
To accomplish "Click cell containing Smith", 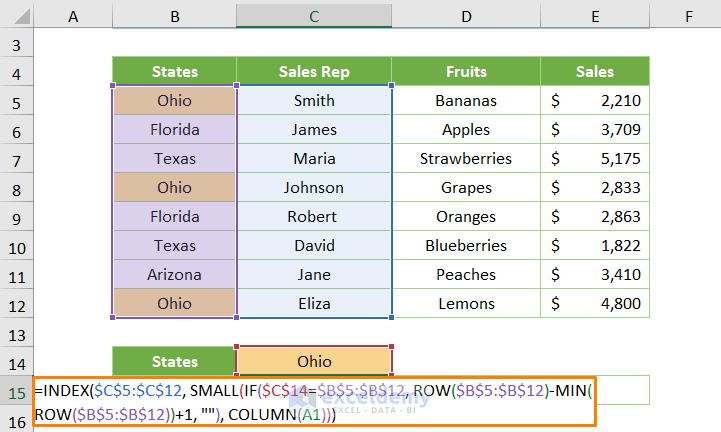I will (x=314, y=101).
